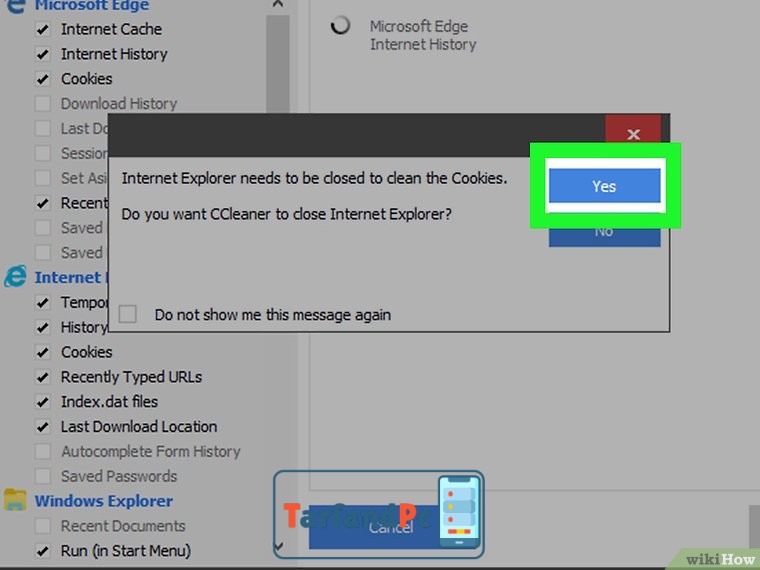
Task: Select the Windows Explorer section heading
Action: coord(104,501)
